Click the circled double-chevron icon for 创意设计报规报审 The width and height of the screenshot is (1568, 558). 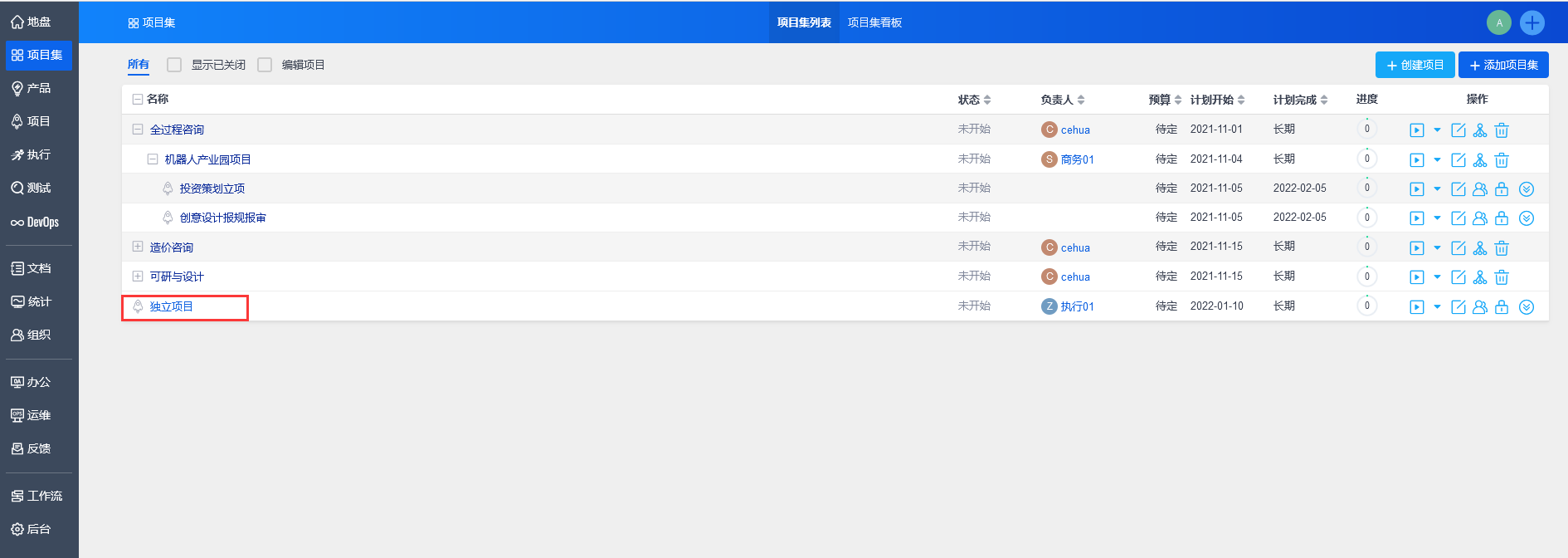point(1526,218)
